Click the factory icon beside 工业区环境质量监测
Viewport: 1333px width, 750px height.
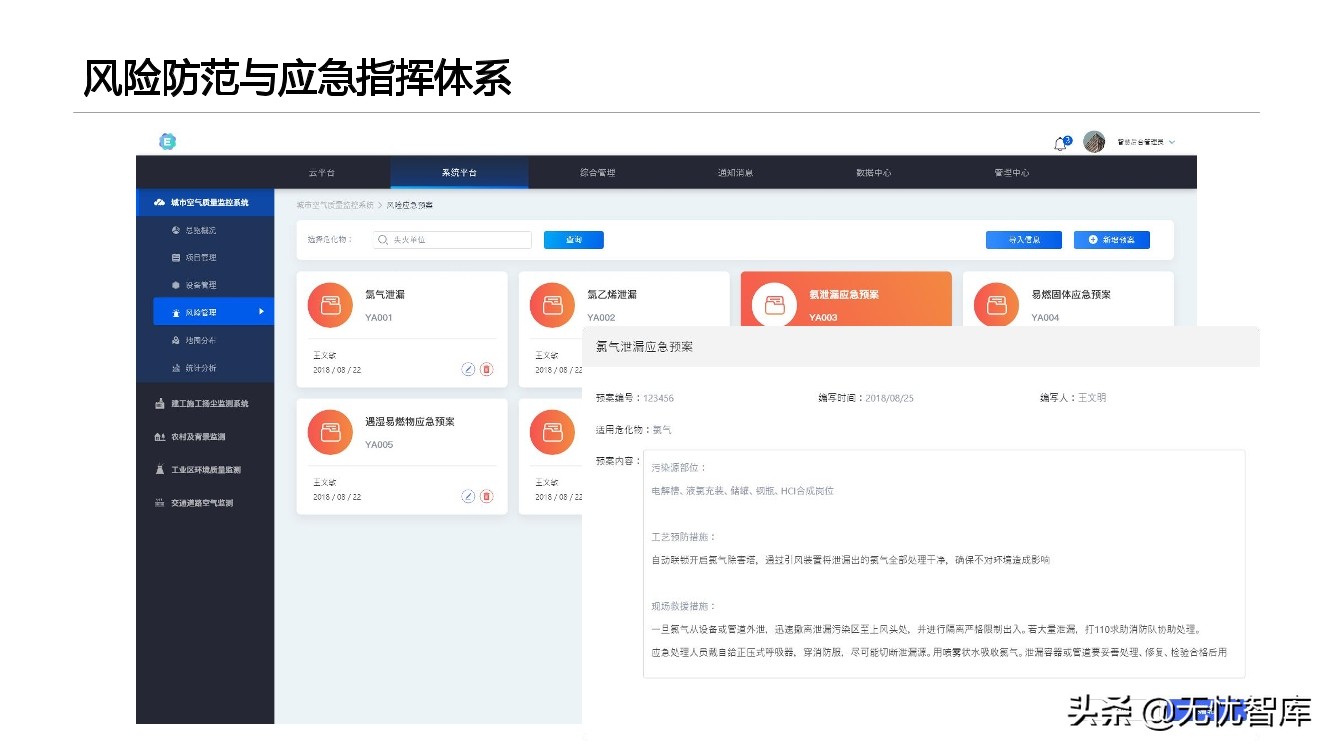[x=159, y=470]
